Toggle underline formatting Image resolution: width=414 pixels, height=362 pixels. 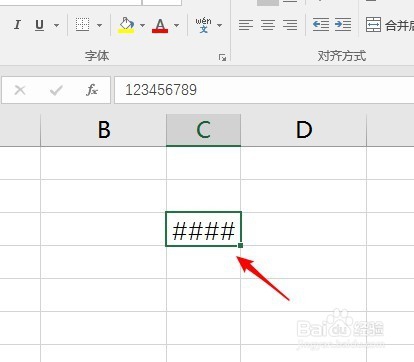[x=39, y=25]
